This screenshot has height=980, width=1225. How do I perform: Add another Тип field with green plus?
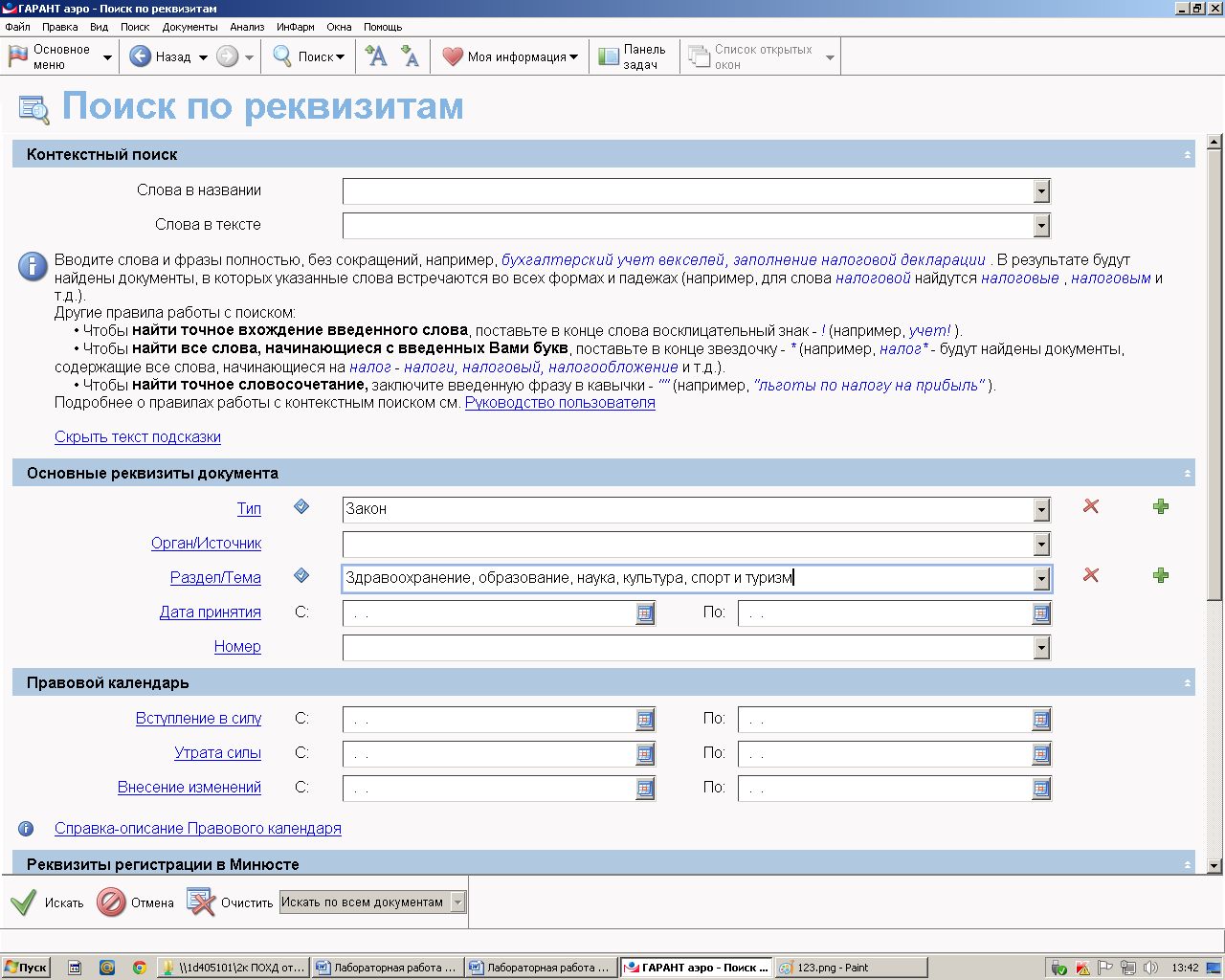coord(1161,506)
